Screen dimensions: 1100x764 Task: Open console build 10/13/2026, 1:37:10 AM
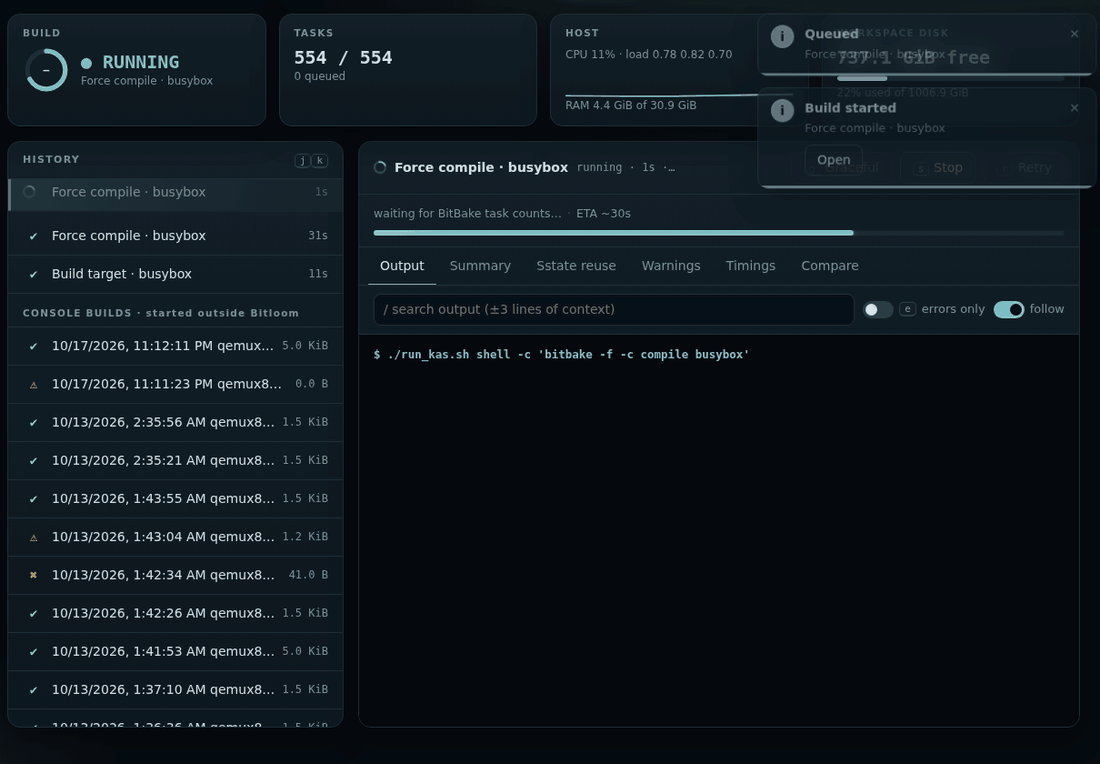click(x=175, y=690)
